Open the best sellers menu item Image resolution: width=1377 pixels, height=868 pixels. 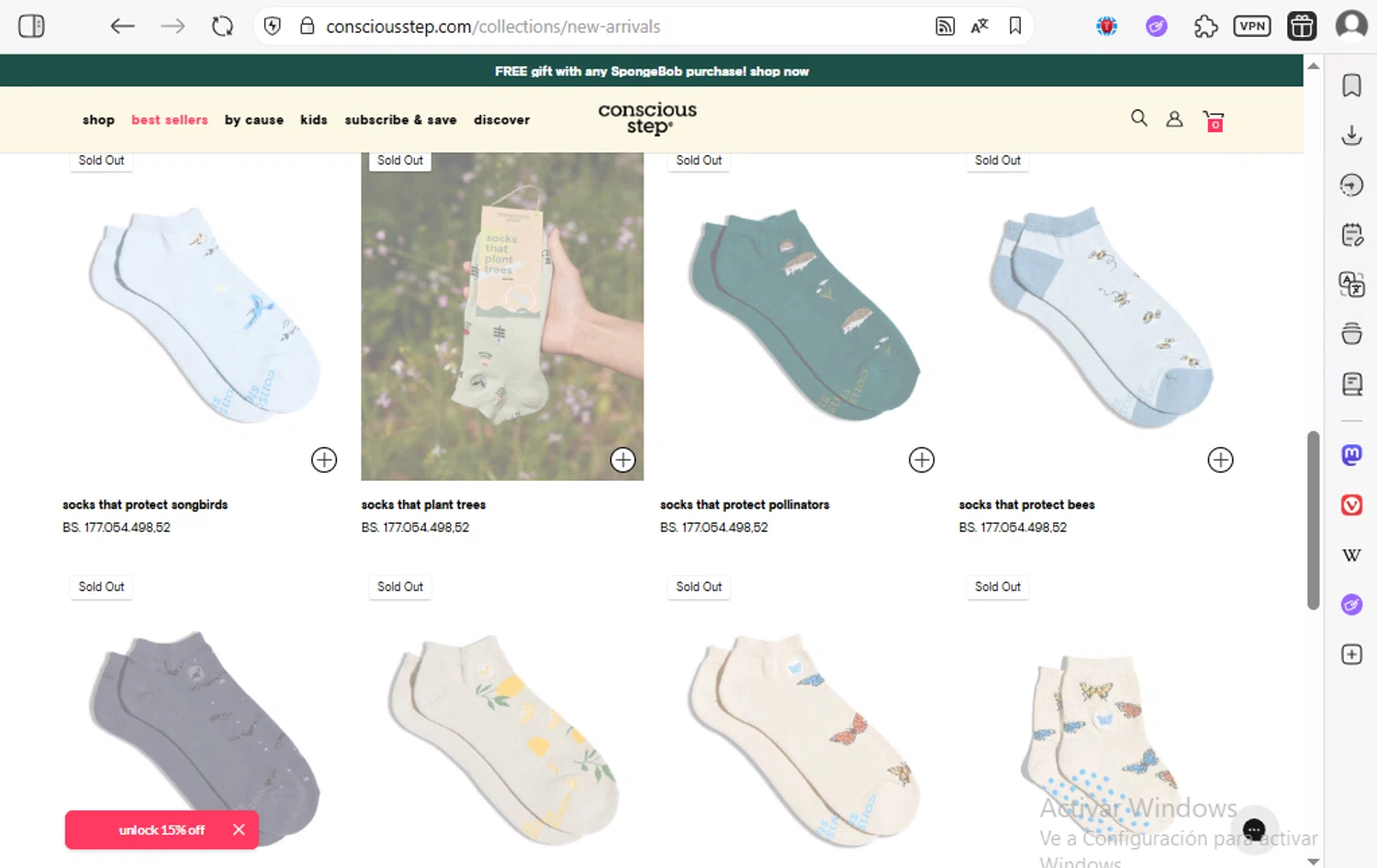[x=170, y=119]
